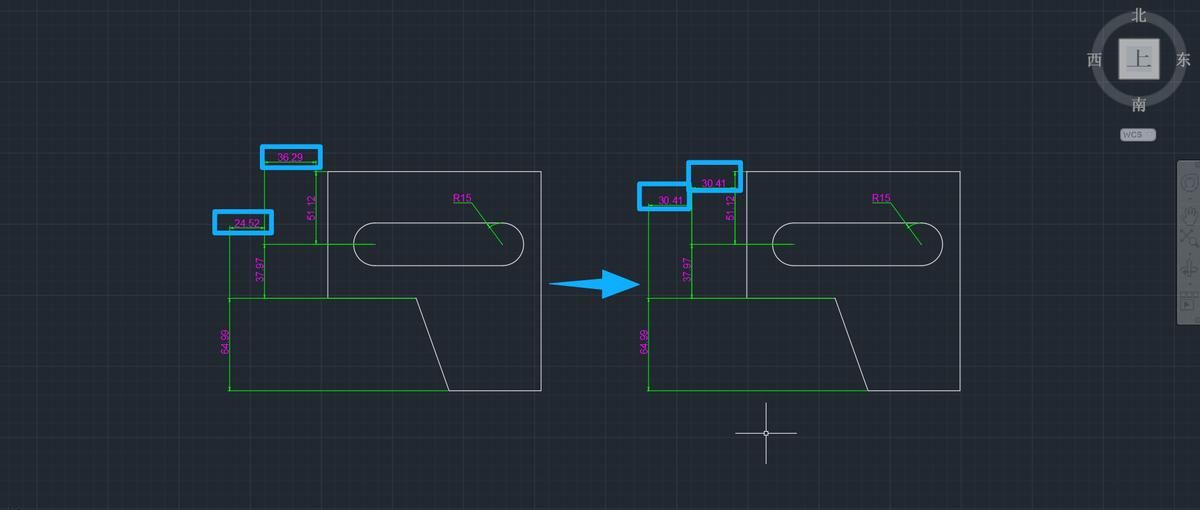The image size is (1200, 510).
Task: Click the ViewCube top face 上
Action: coord(1138,60)
